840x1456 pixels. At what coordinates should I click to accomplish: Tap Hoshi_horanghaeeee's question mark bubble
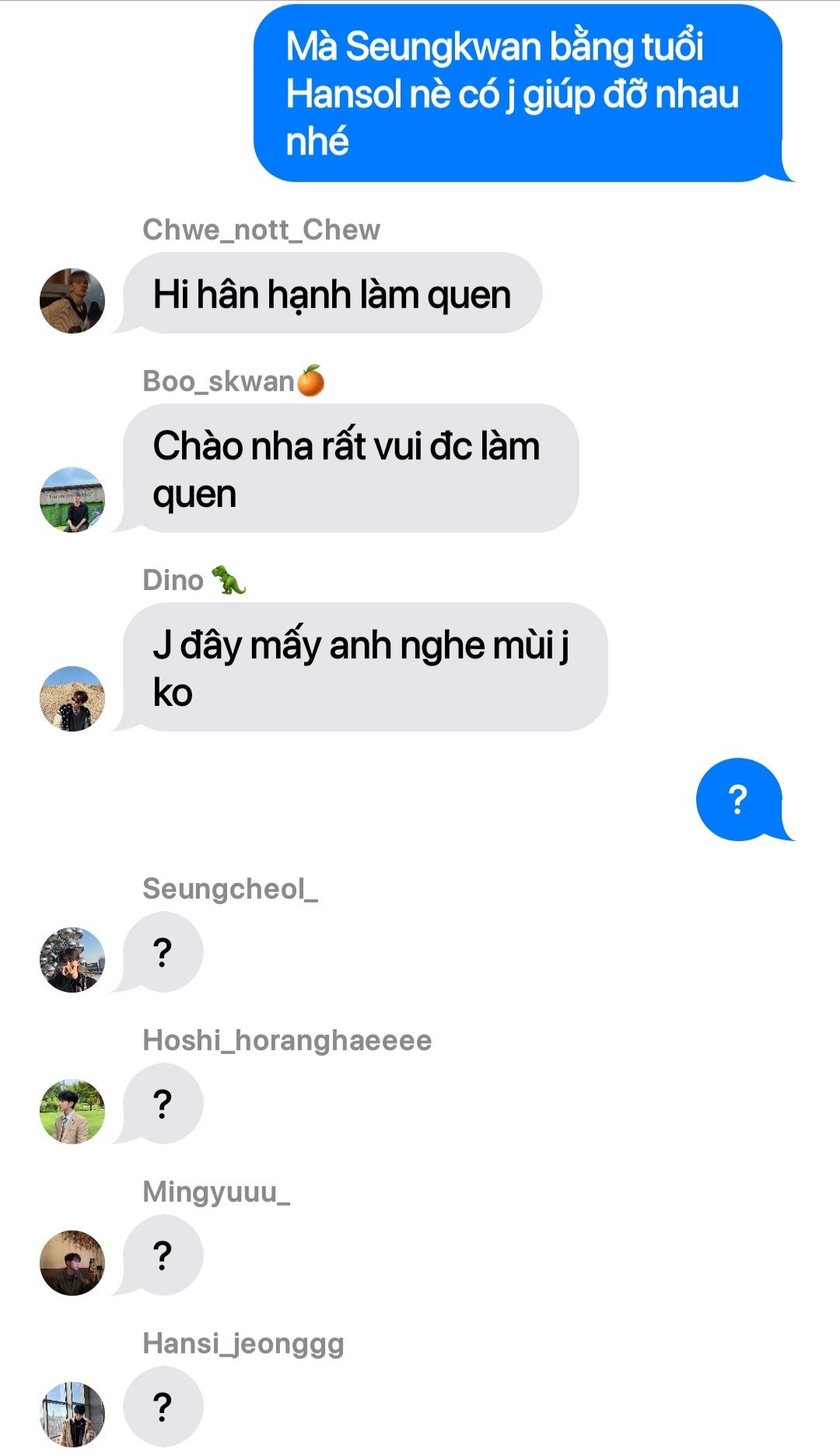pyautogui.click(x=163, y=1104)
